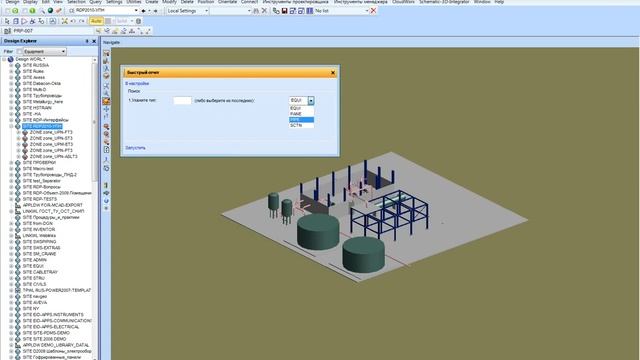This screenshot has height=360, width=640.
Task: Close the Design Explorer panel
Action: point(94,41)
